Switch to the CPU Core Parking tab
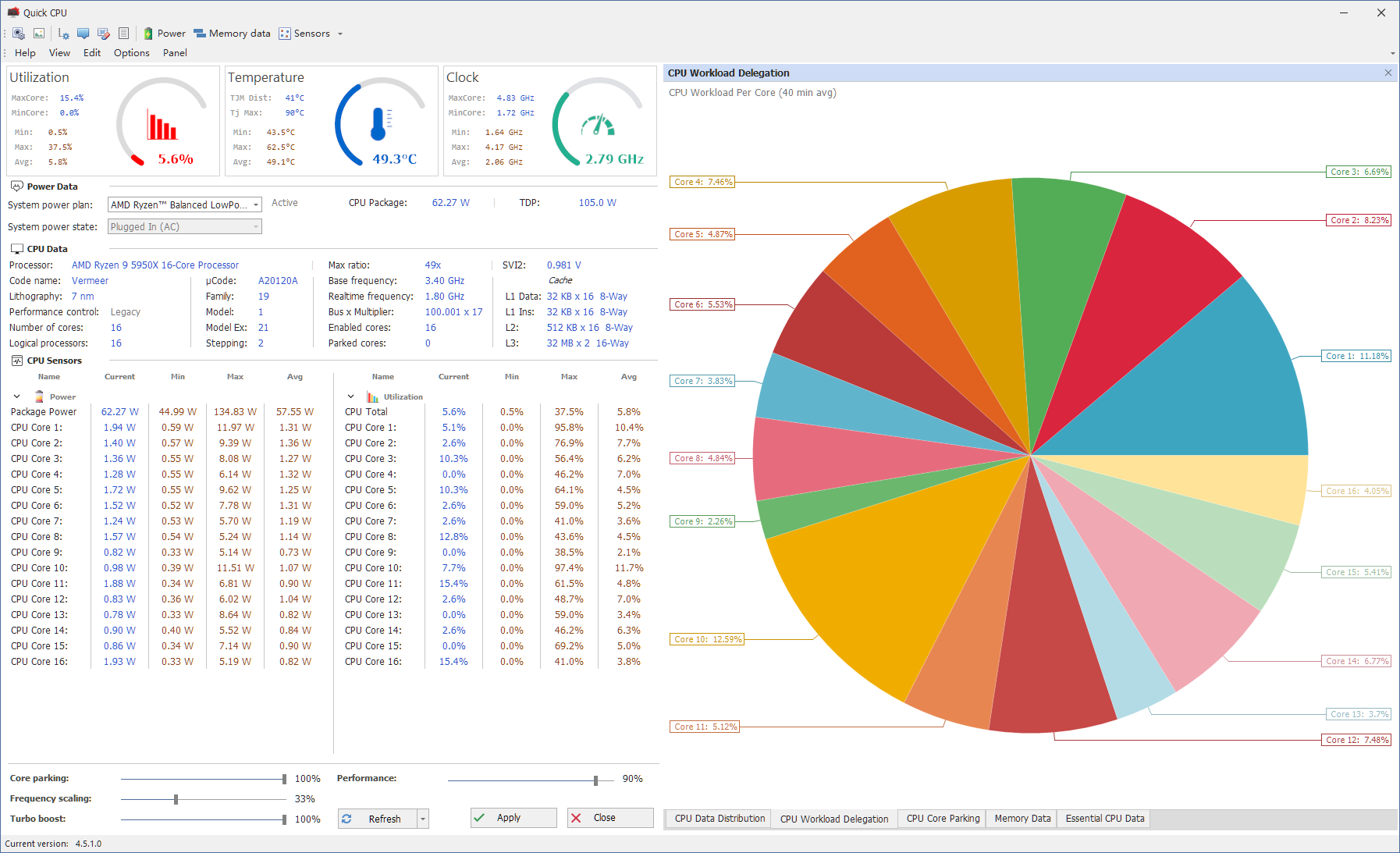1400x853 pixels. tap(943, 819)
